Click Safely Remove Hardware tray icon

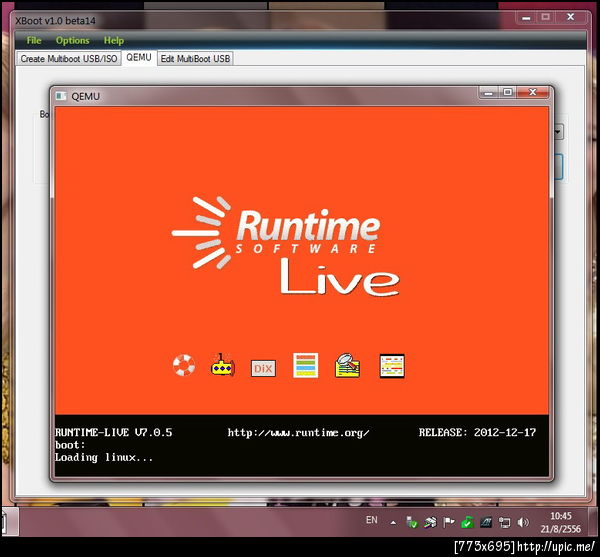(411, 522)
